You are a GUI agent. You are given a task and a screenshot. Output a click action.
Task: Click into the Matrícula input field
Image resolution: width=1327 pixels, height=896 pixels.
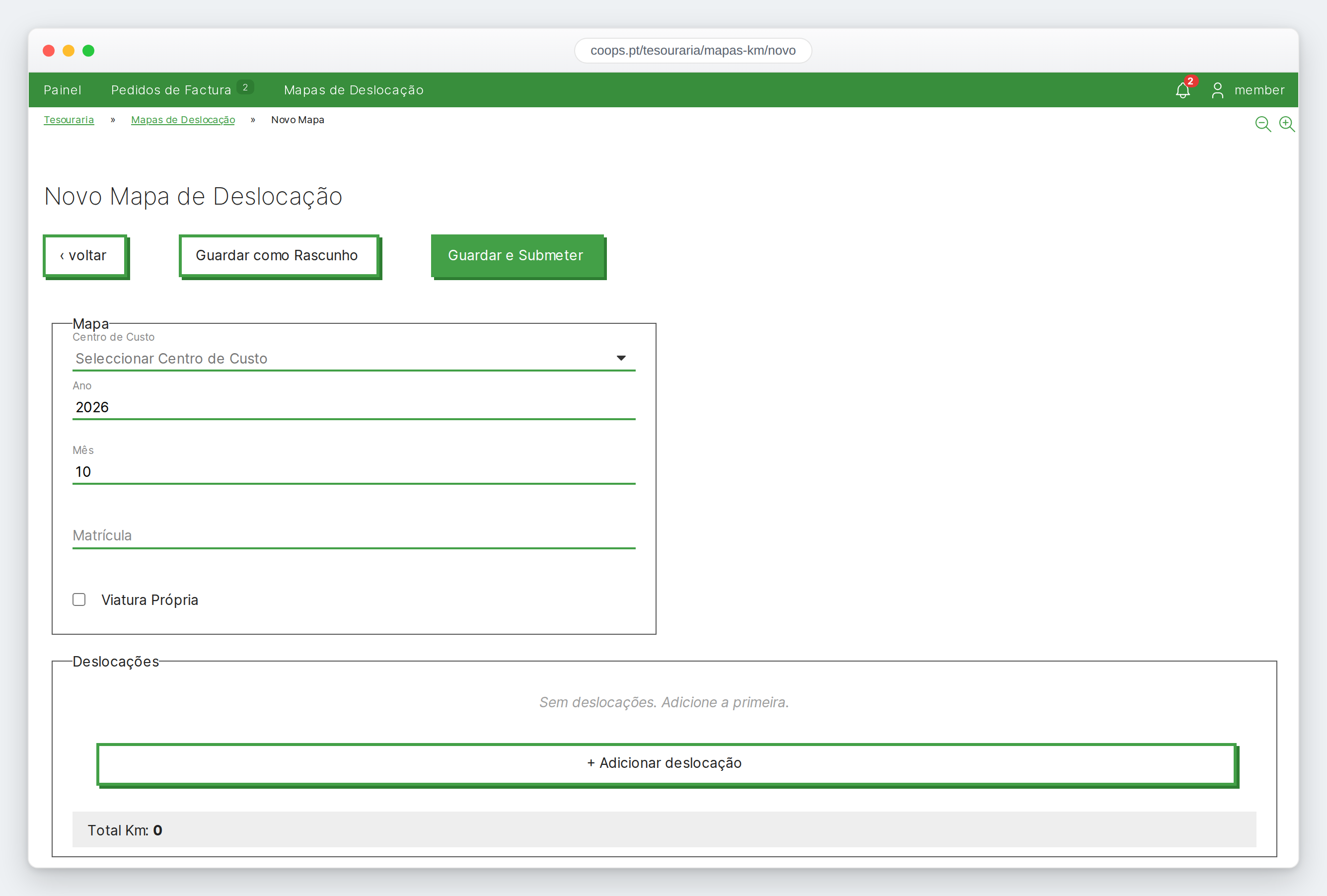(354, 535)
